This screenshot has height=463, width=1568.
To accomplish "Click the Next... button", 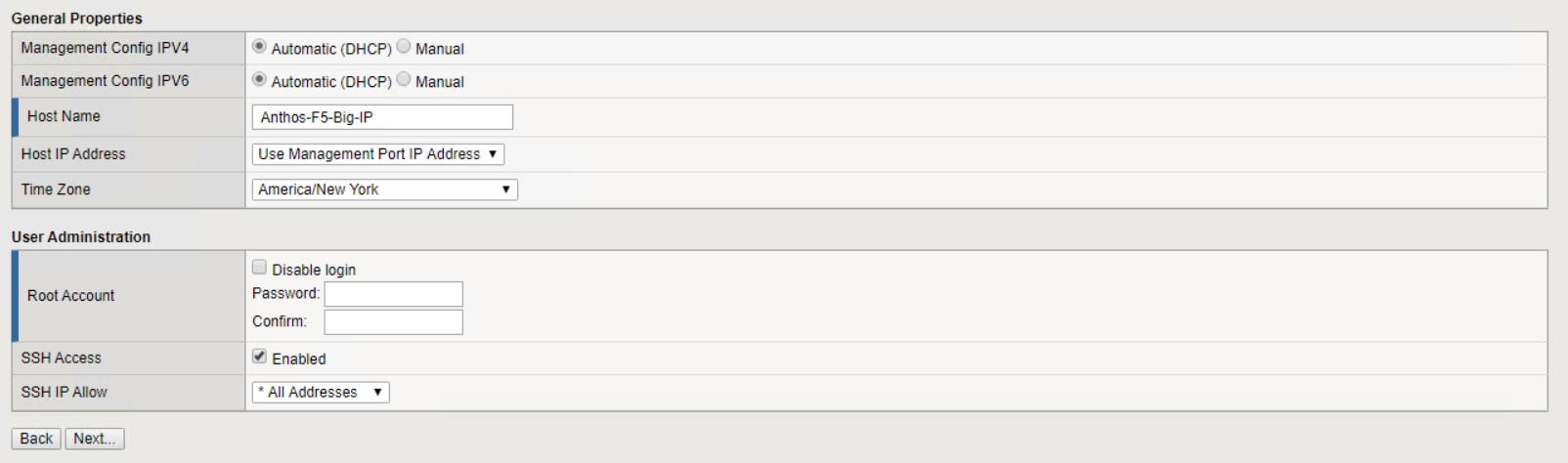I will tap(95, 439).
